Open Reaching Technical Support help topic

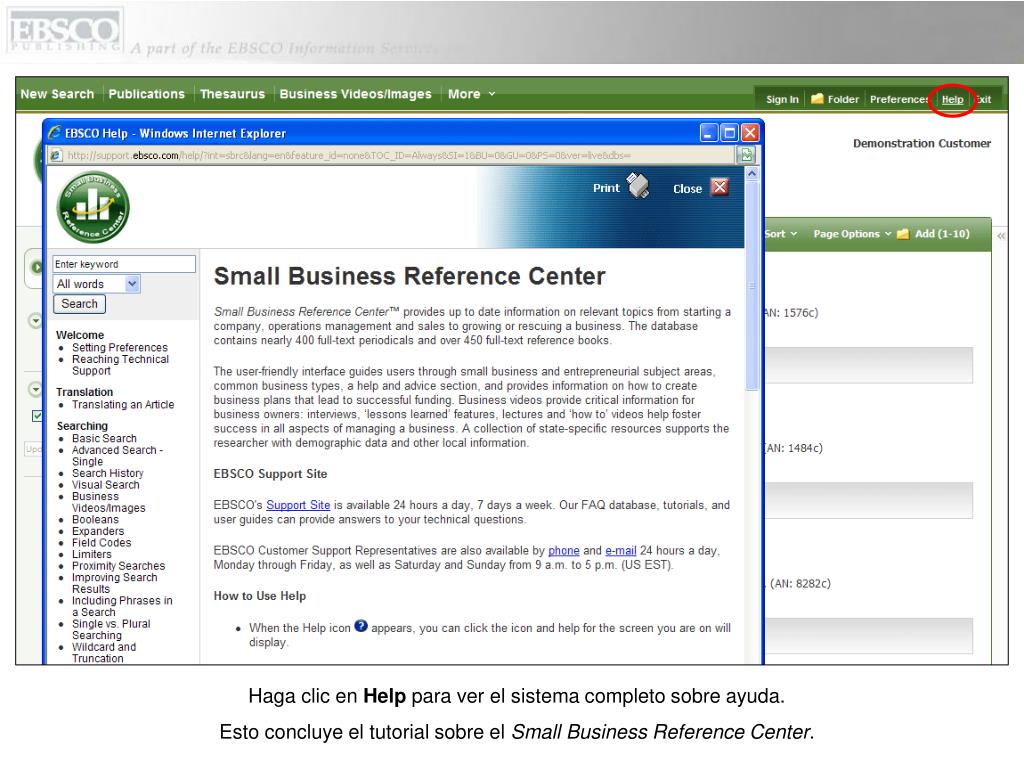(120, 365)
